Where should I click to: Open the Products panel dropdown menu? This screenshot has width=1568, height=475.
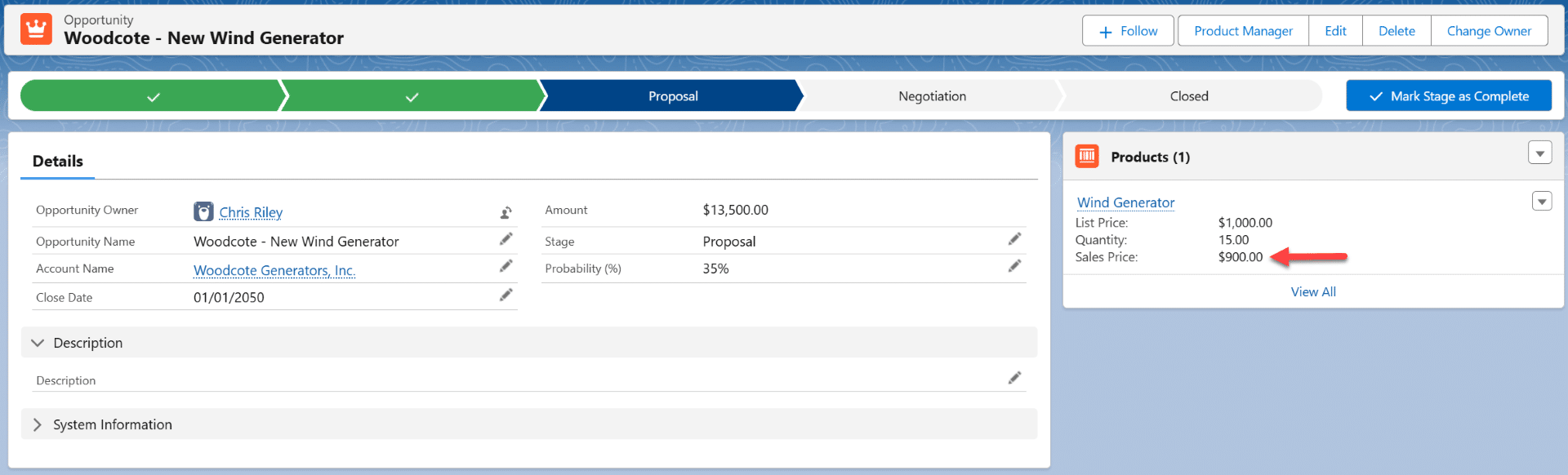tap(1539, 153)
